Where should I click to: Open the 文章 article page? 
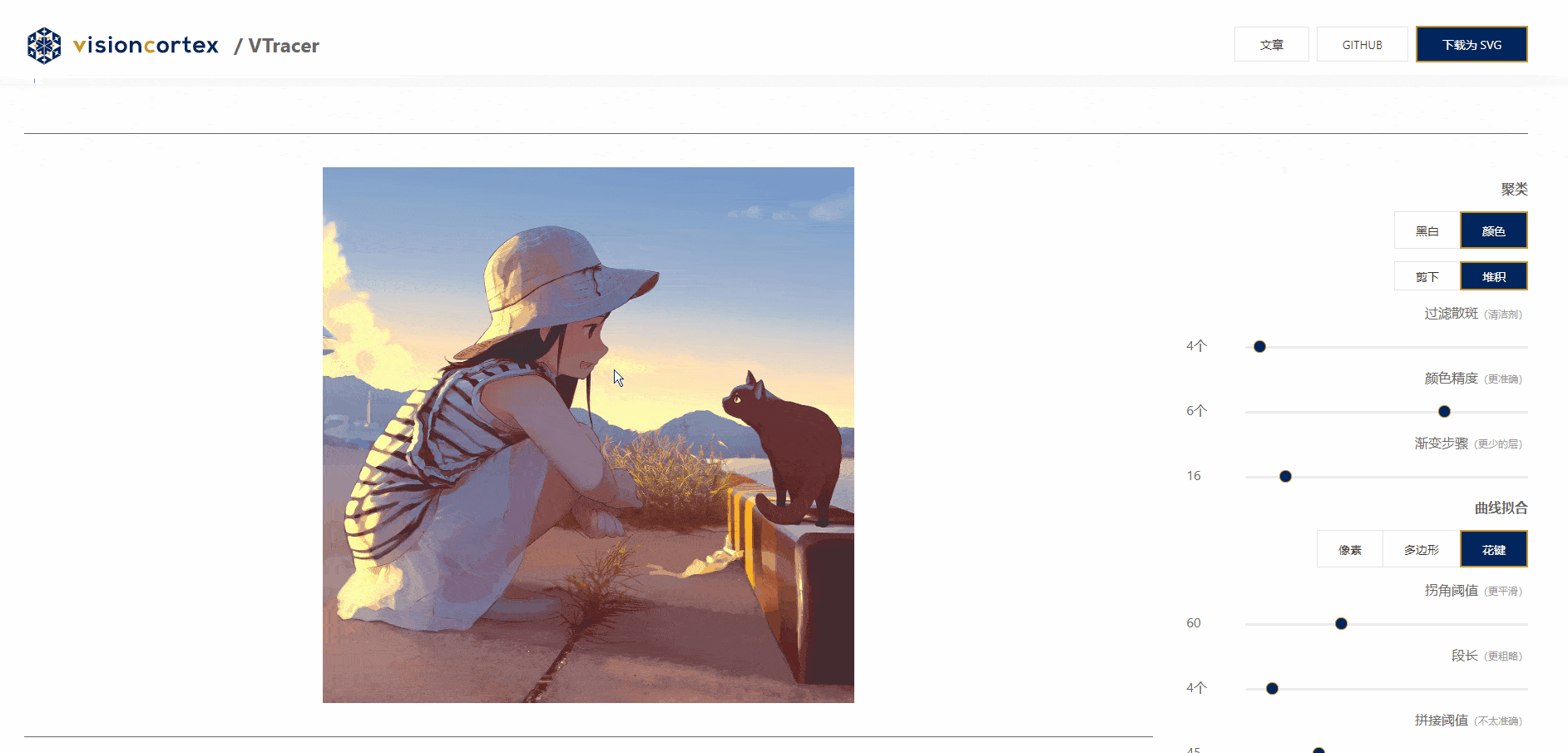point(1271,44)
